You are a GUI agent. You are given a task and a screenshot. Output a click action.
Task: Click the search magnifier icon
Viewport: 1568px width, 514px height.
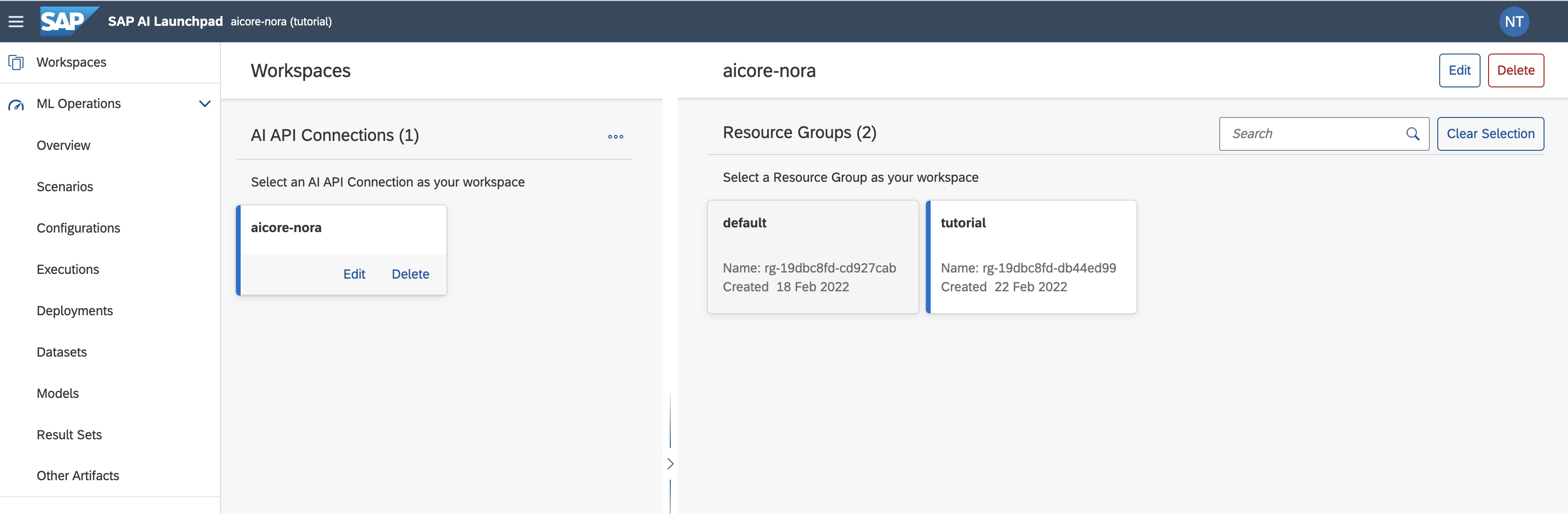pos(1413,134)
